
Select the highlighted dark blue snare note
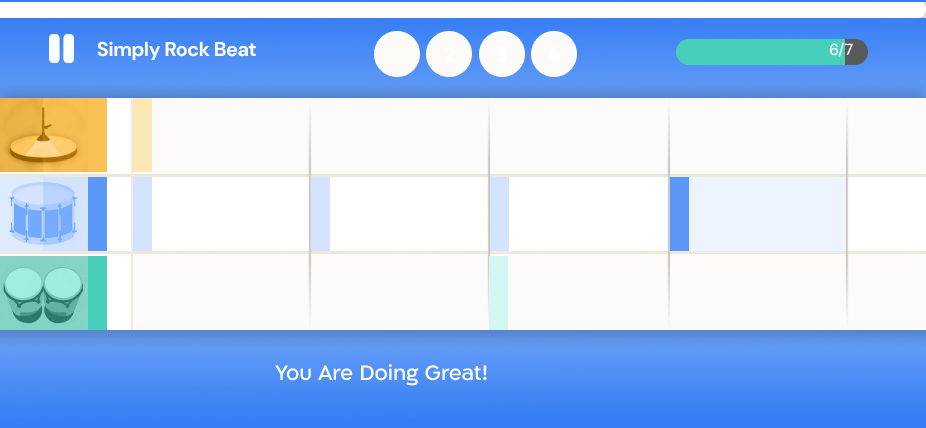coord(679,214)
